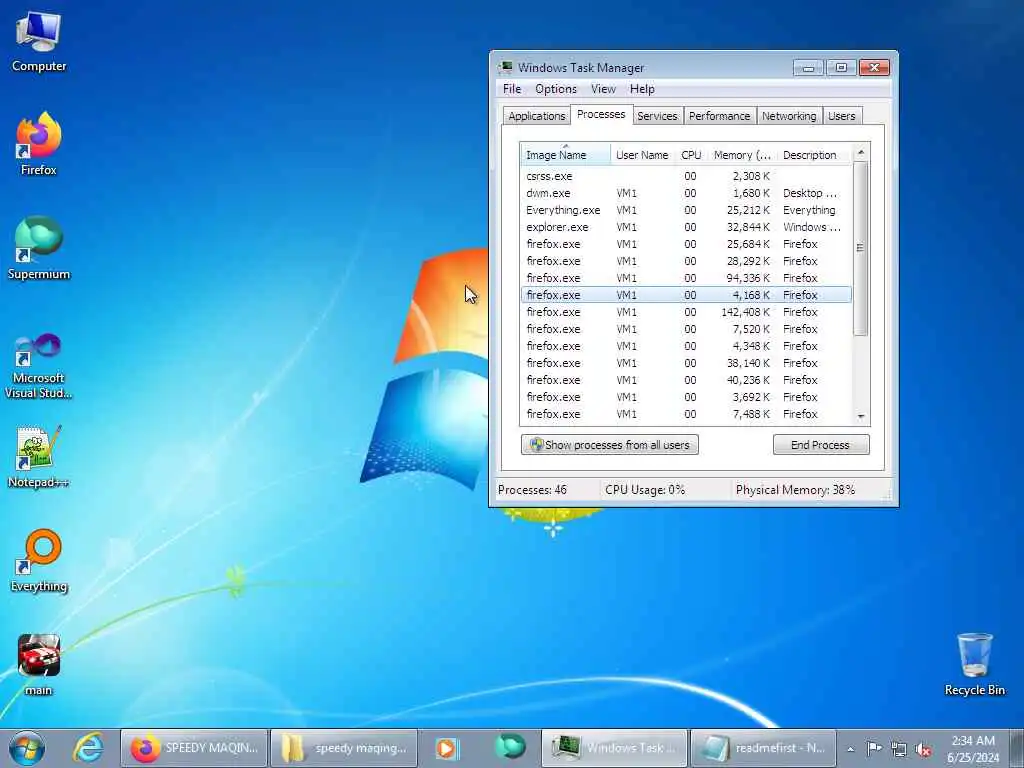Select firefox.exe using 40,236 K
This screenshot has height=768, width=1024.
click(x=686, y=380)
